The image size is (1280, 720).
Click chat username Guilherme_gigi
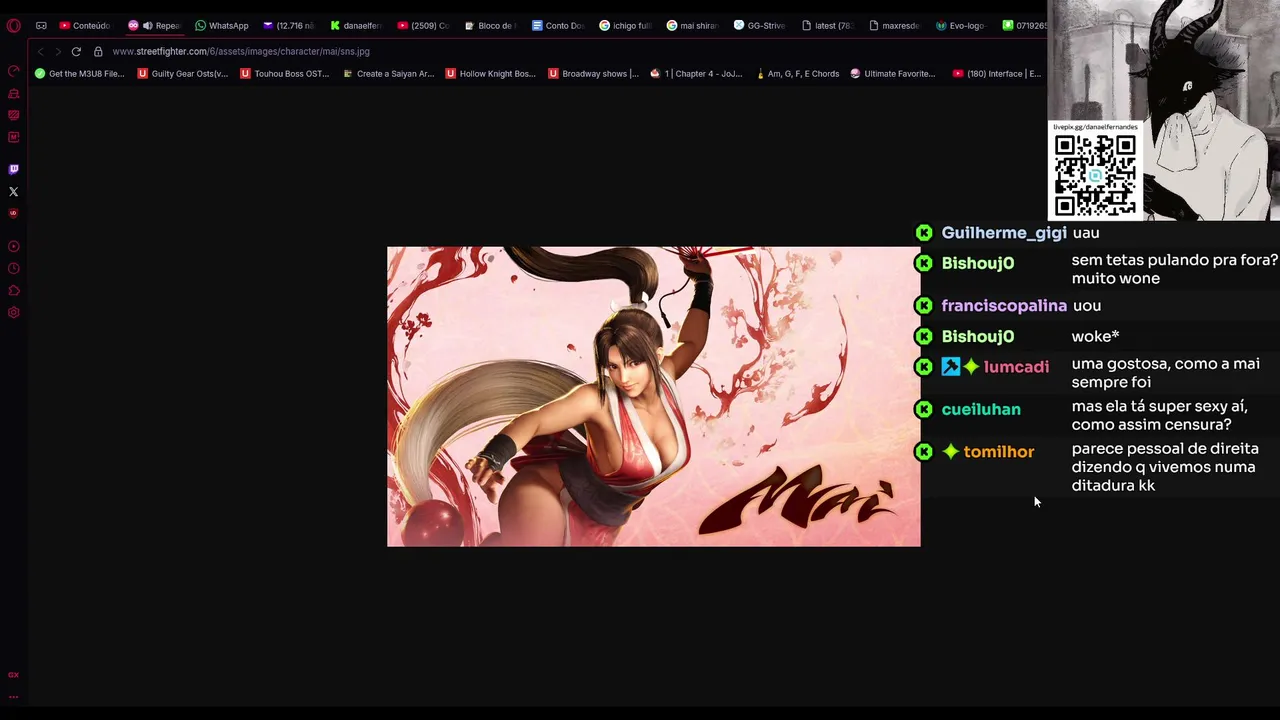click(x=1004, y=233)
